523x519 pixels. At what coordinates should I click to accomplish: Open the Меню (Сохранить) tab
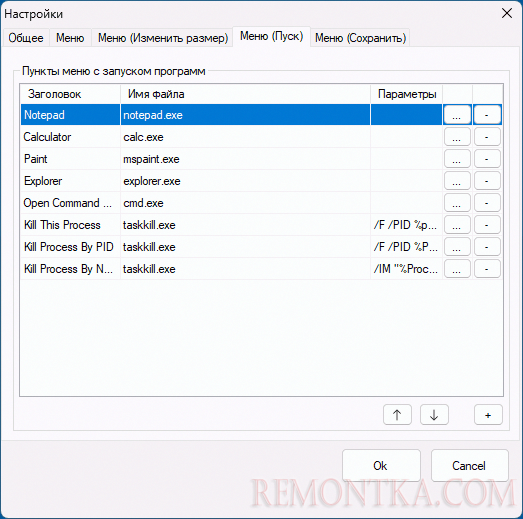tap(360, 38)
